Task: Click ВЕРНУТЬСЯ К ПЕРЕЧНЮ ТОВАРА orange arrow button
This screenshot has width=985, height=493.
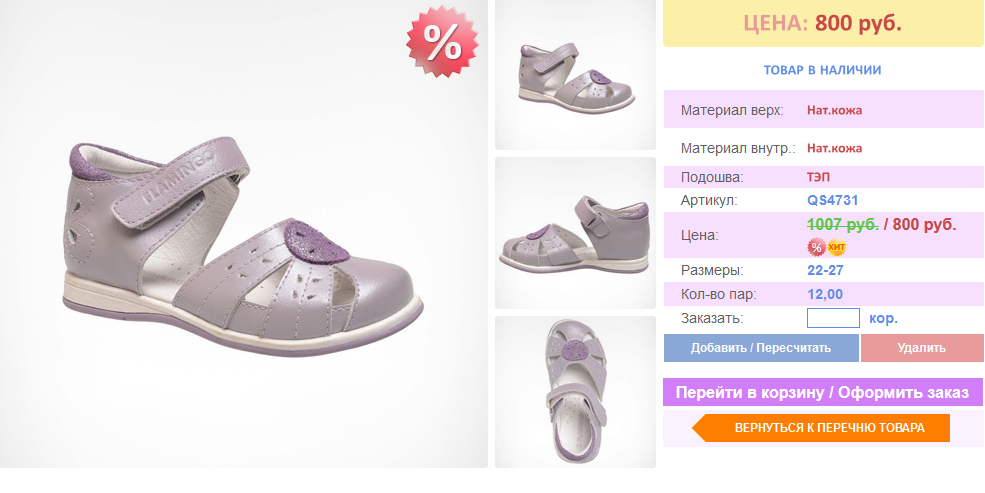Action: click(821, 428)
